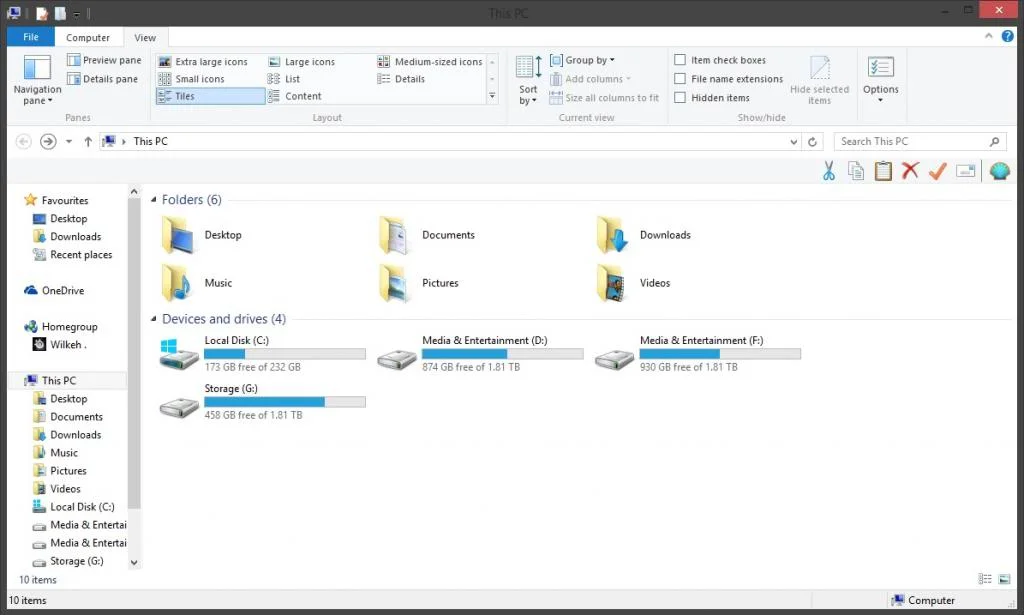This screenshot has height=615, width=1024.
Task: Switch to the View ribbon tab
Action: [x=145, y=38]
